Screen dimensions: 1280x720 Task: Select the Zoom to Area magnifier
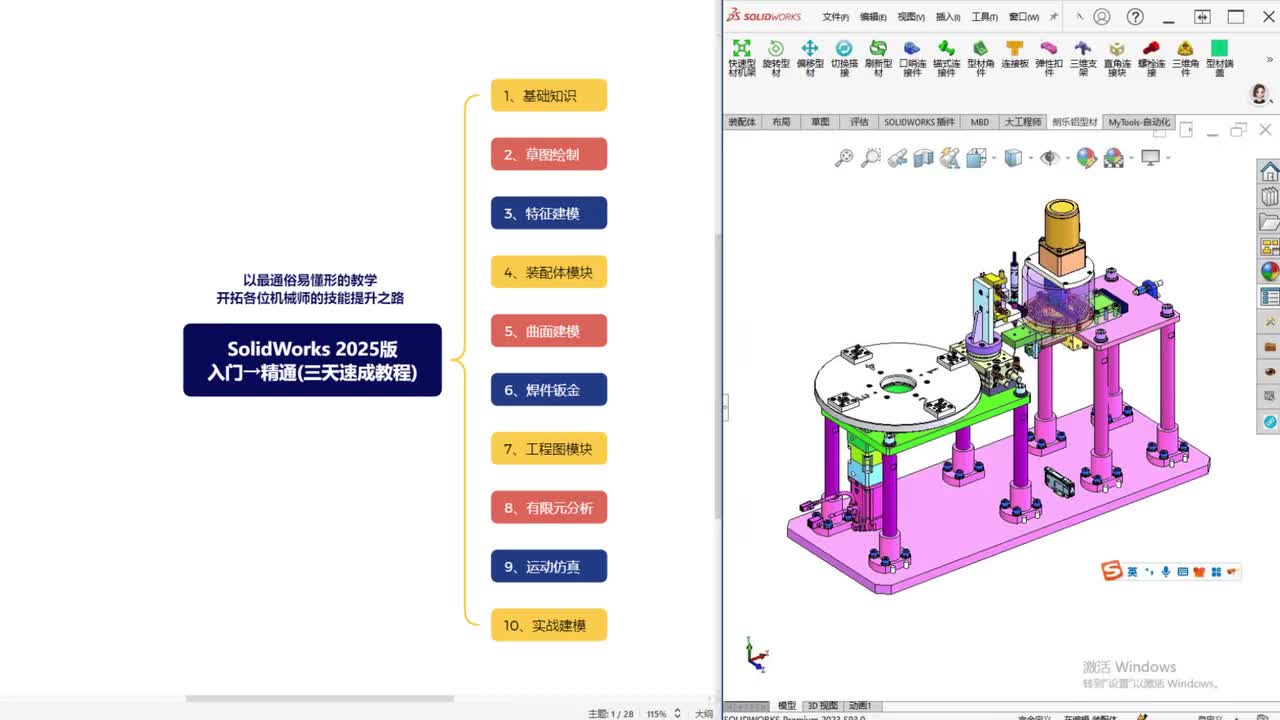871,158
